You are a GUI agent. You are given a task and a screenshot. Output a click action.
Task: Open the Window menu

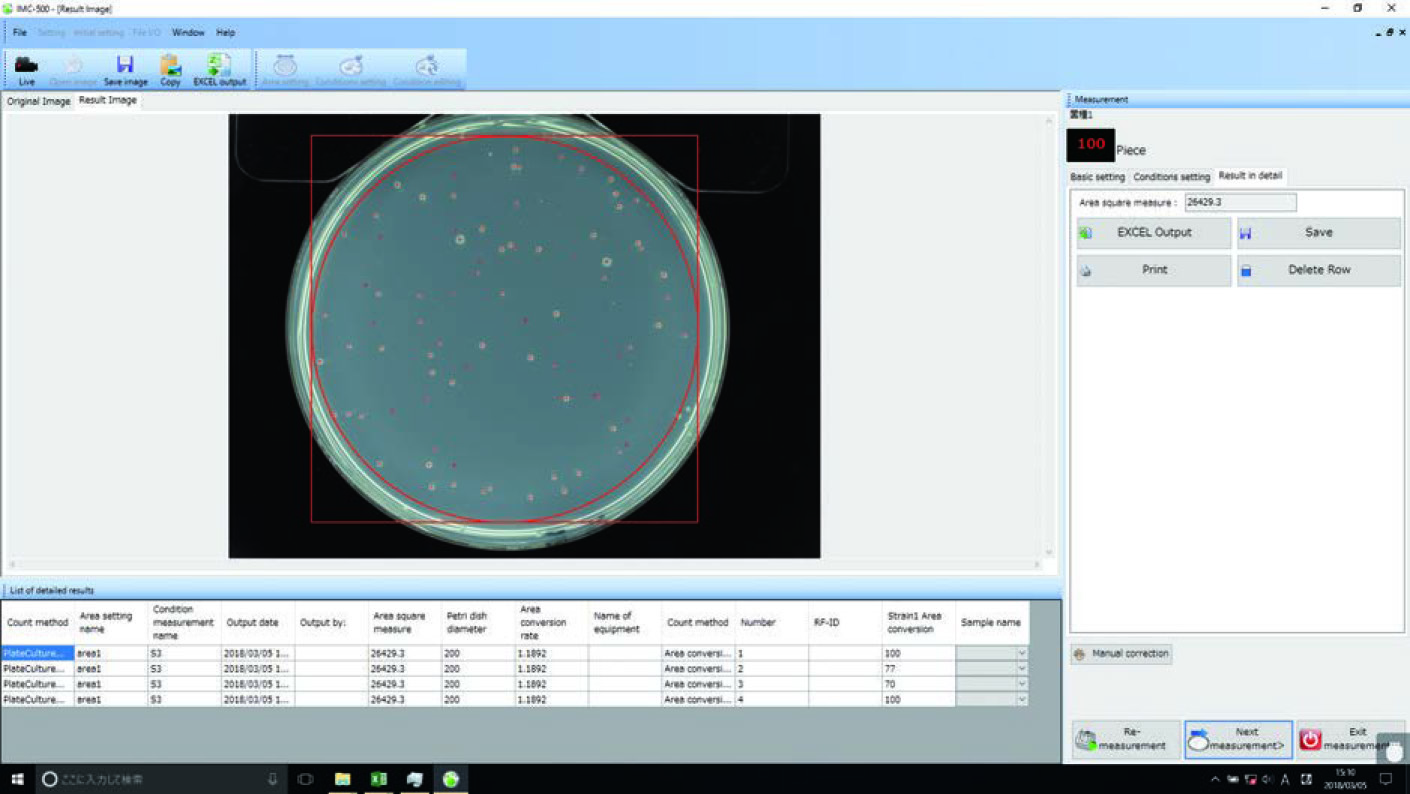tap(188, 33)
